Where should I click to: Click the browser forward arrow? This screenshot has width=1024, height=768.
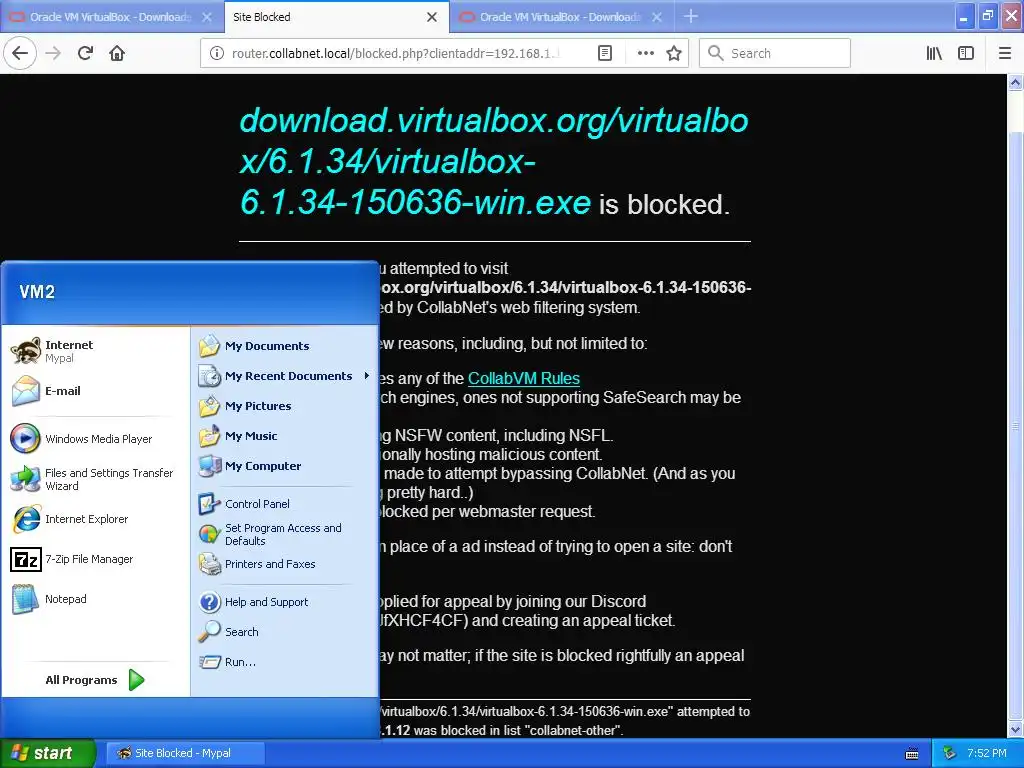[x=53, y=53]
